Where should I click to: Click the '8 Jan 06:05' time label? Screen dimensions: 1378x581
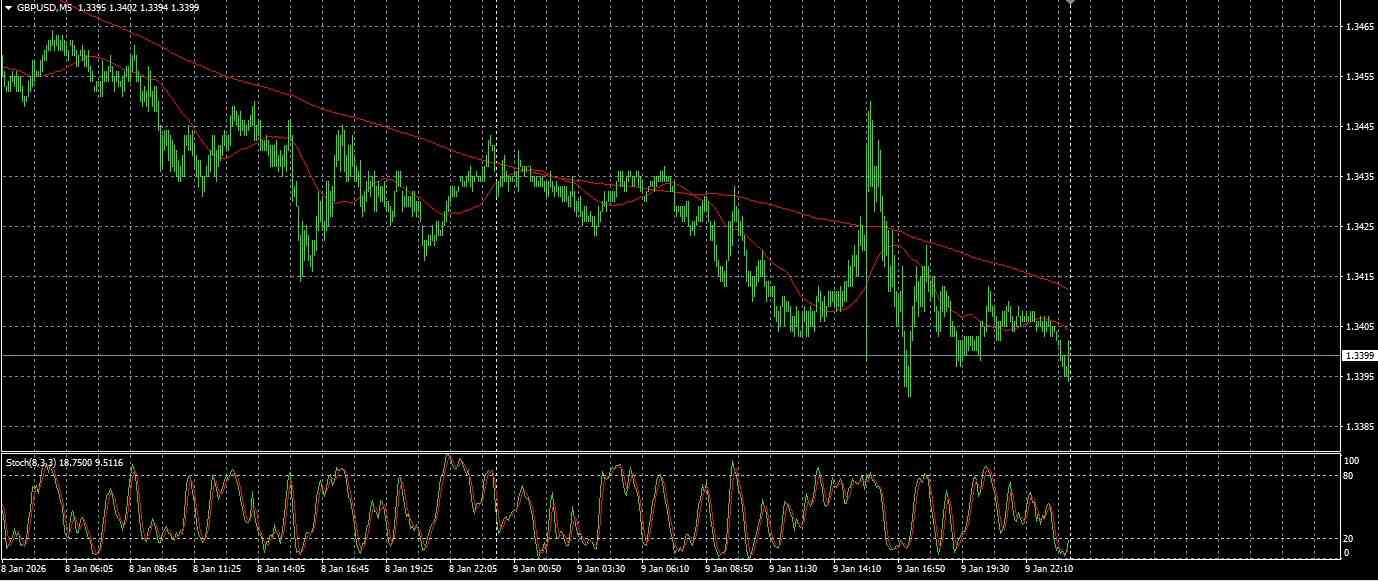coord(89,569)
